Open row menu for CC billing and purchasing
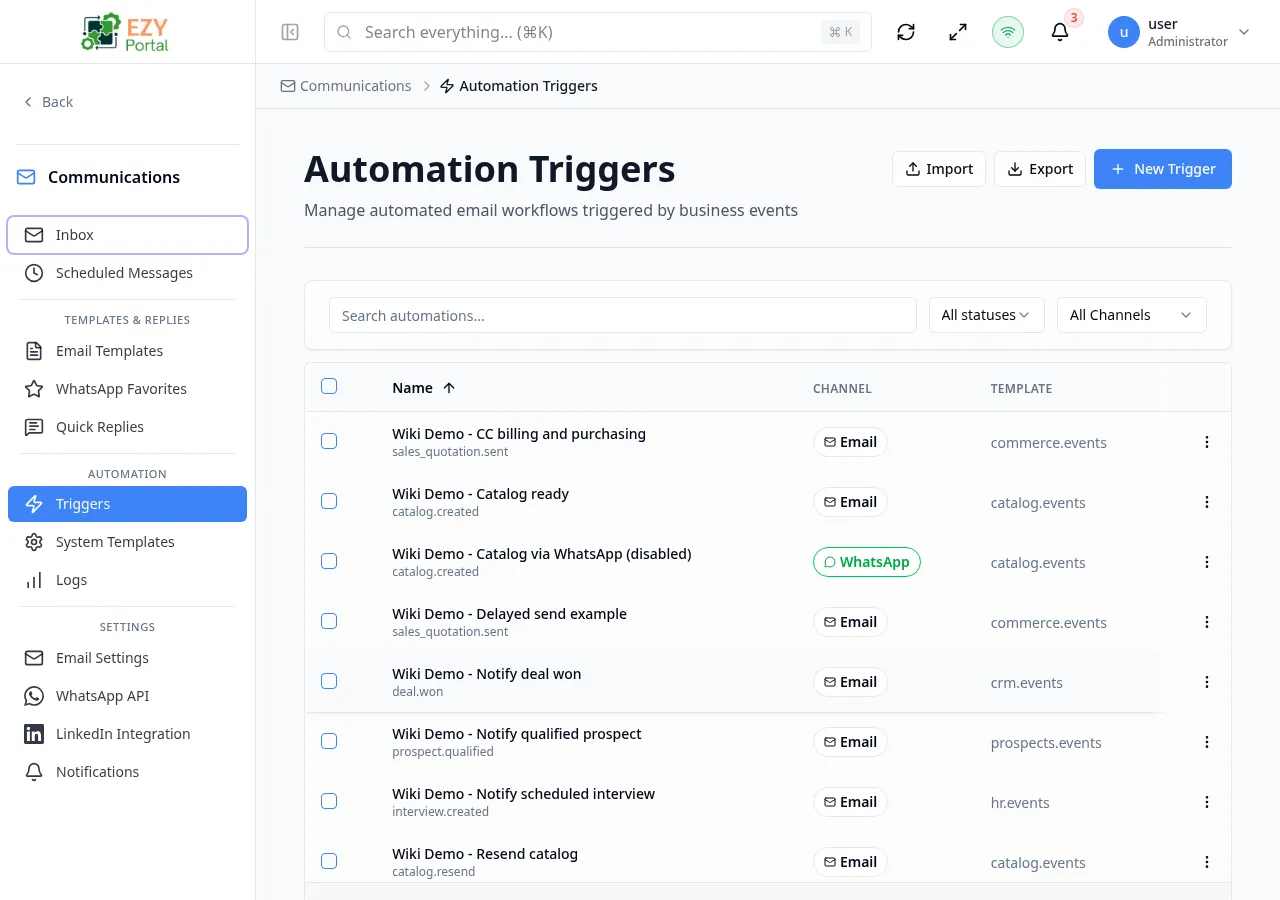 pyautogui.click(x=1207, y=442)
